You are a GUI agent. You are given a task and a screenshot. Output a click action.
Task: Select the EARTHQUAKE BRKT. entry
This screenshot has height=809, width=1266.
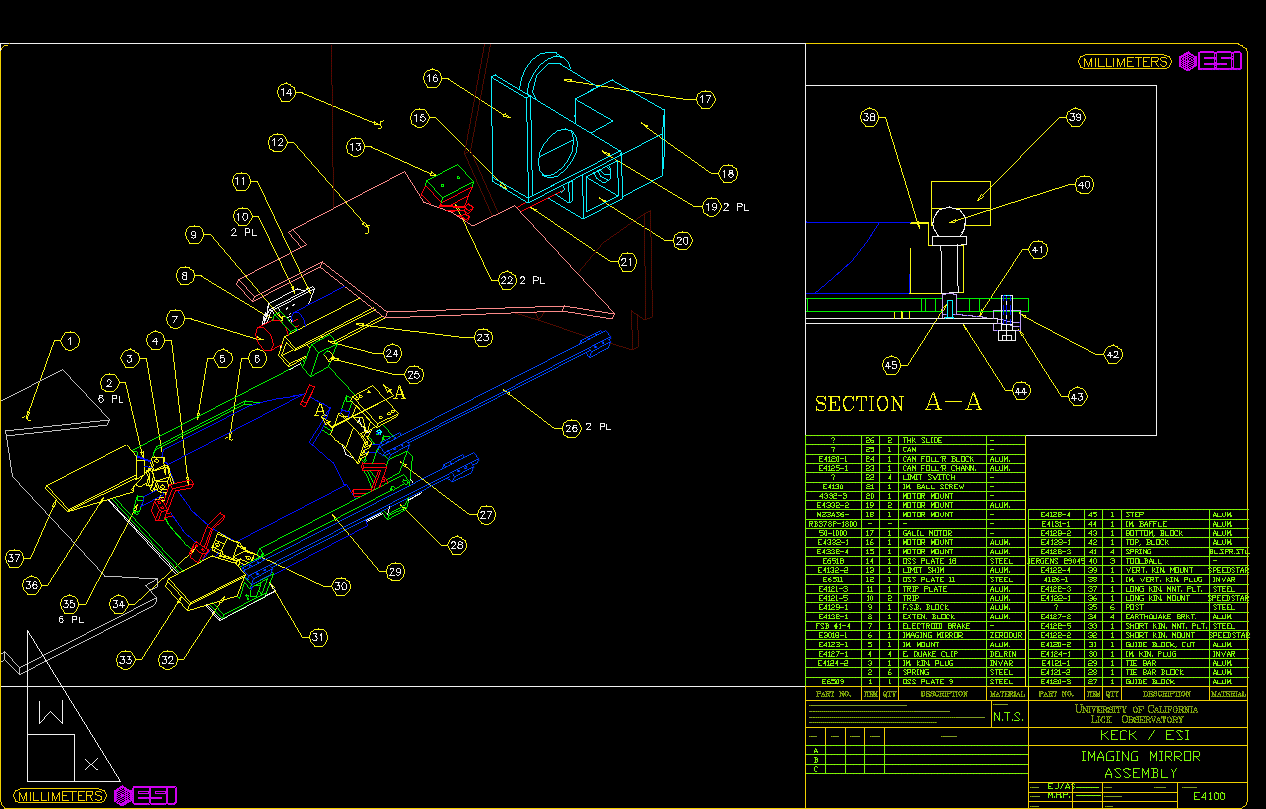coord(1160,617)
